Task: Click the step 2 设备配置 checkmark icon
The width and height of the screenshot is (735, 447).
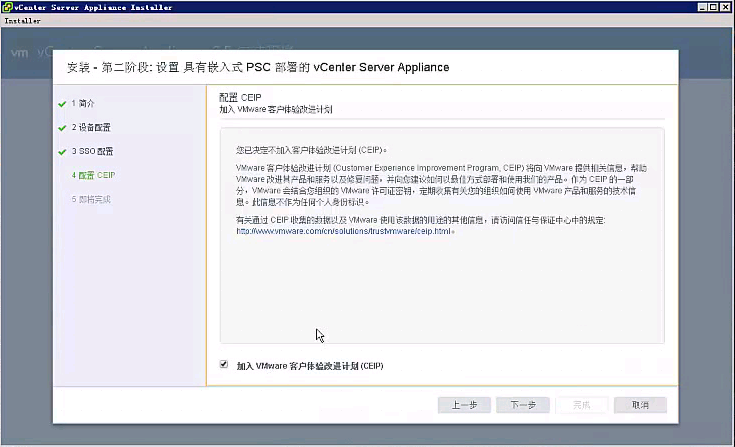Action: point(62,128)
